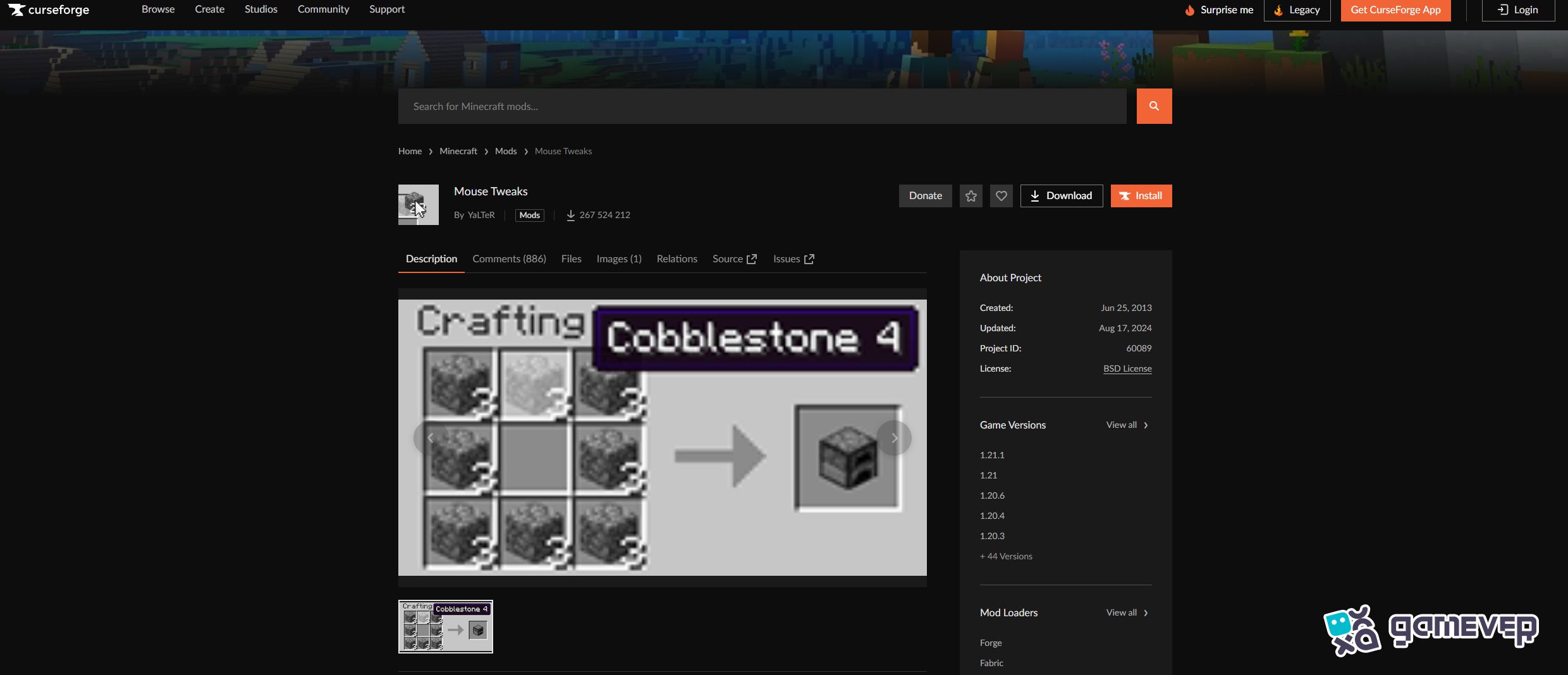Expand Mod Loaders with View all
The image size is (1568, 675).
1127,613
